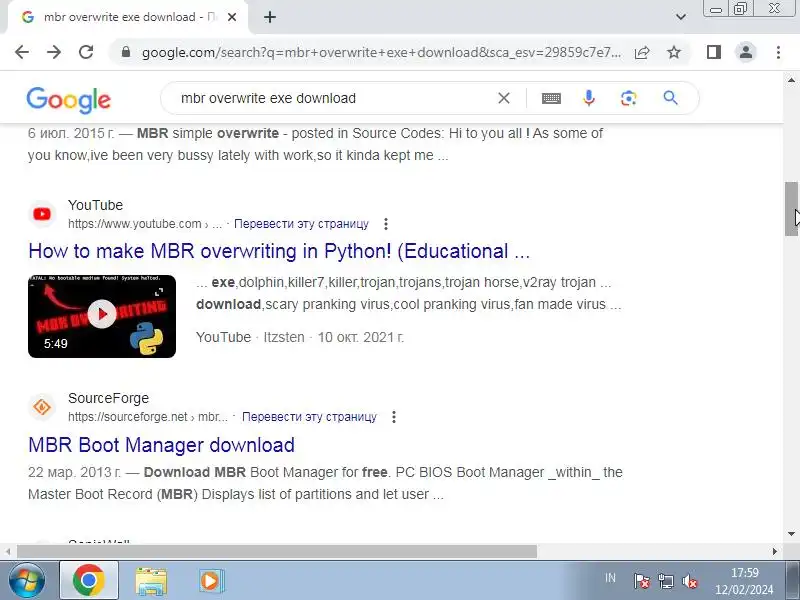This screenshot has width=800, height=600.
Task: Open Windows Explorer from taskbar
Action: [151, 581]
